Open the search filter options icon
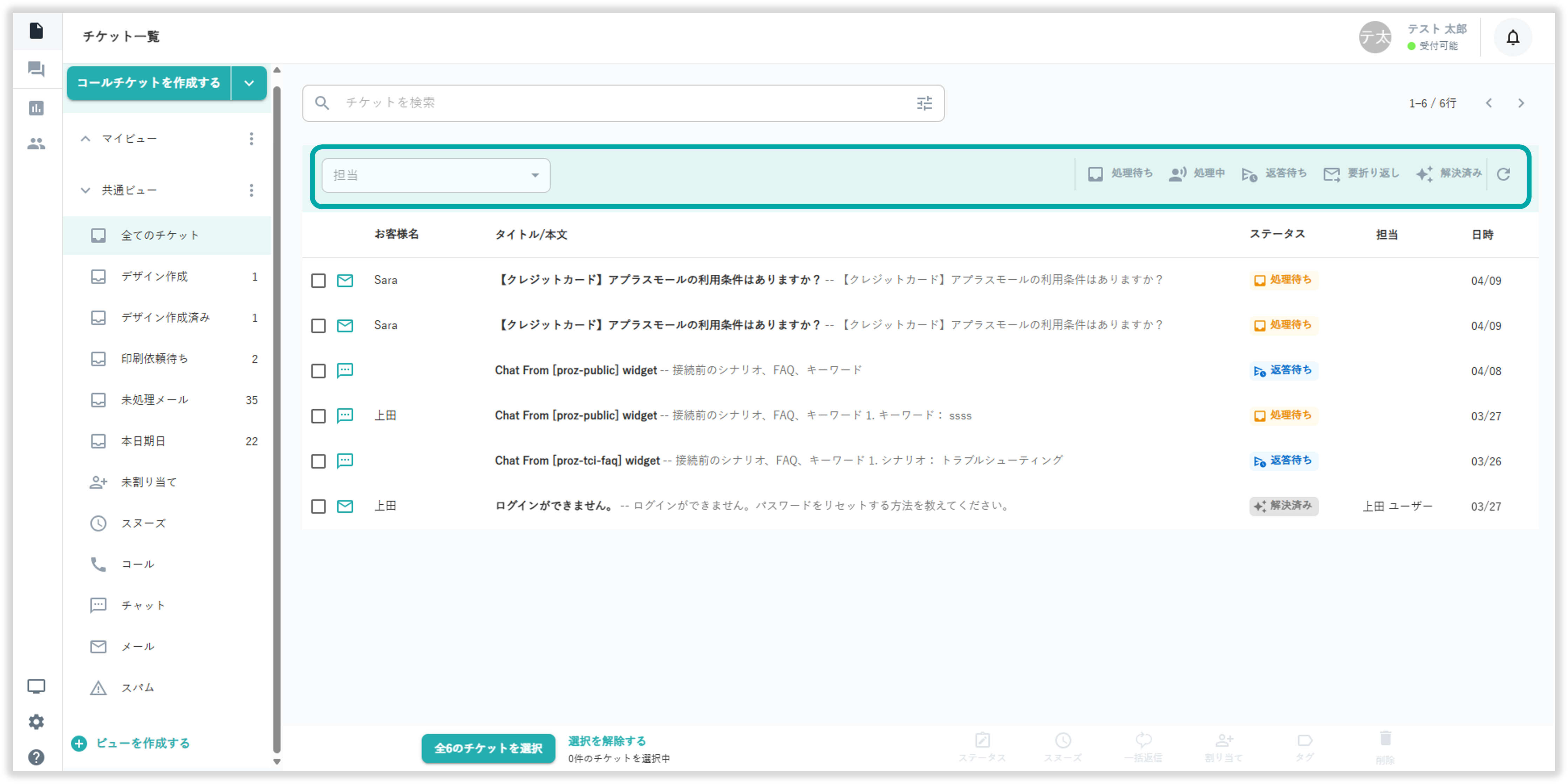Screen dimensions: 1568x784 point(924,103)
